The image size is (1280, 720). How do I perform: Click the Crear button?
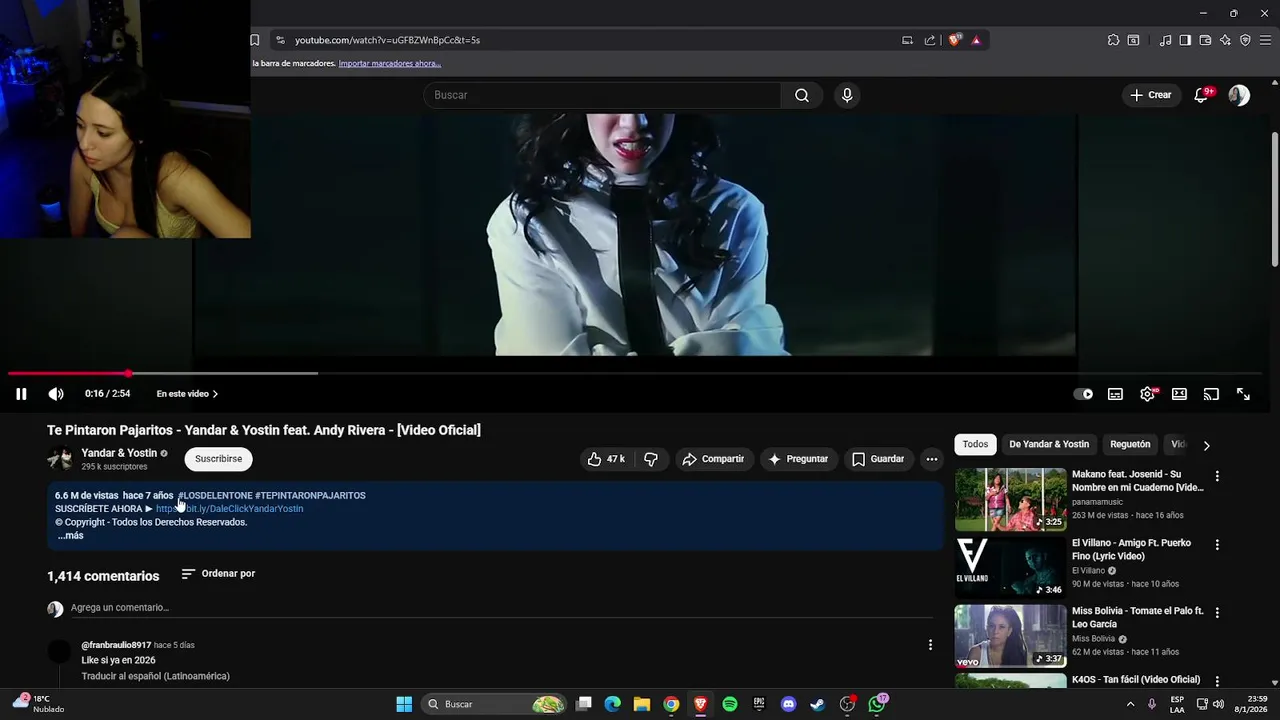click(x=1150, y=95)
